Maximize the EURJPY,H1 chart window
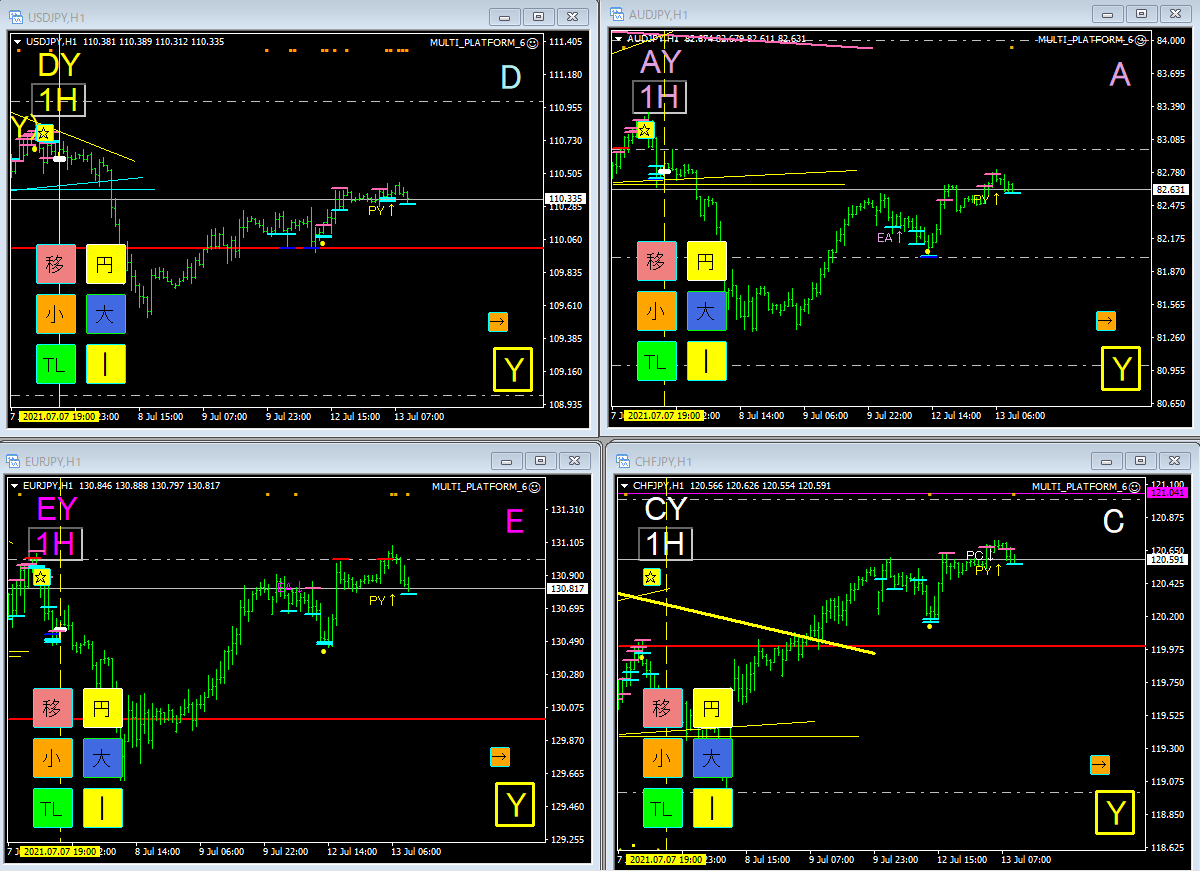The image size is (1200, 871). point(540,461)
